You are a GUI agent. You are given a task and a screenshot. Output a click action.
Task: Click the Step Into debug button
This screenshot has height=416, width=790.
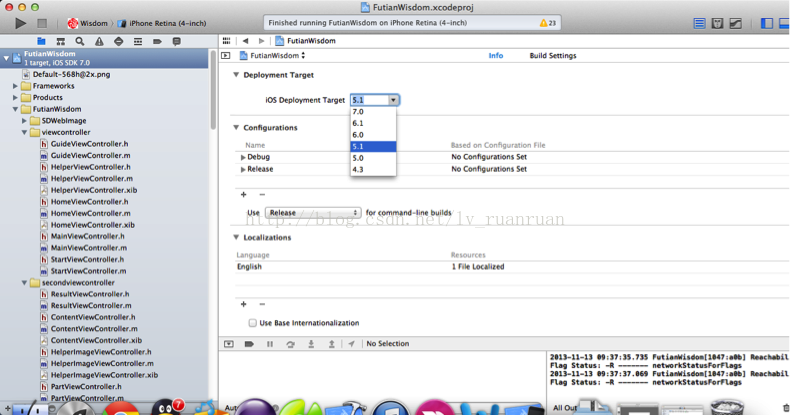tap(311, 343)
